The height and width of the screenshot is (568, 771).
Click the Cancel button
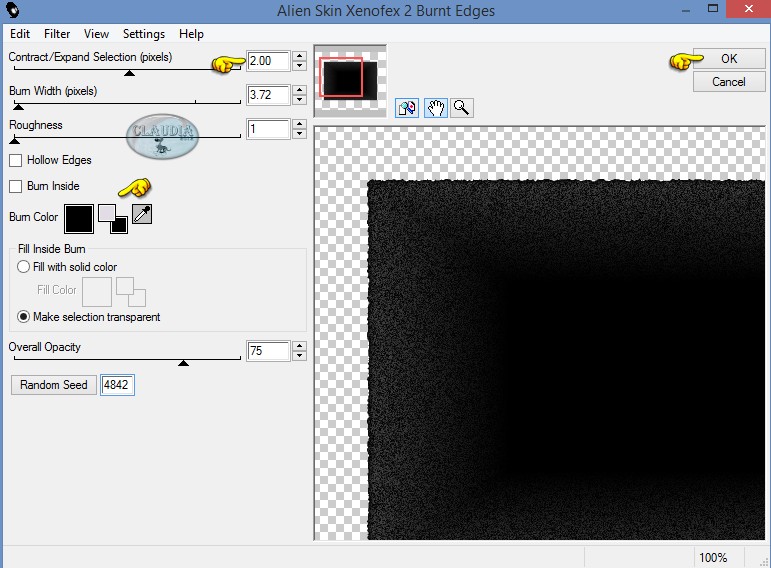click(x=729, y=82)
